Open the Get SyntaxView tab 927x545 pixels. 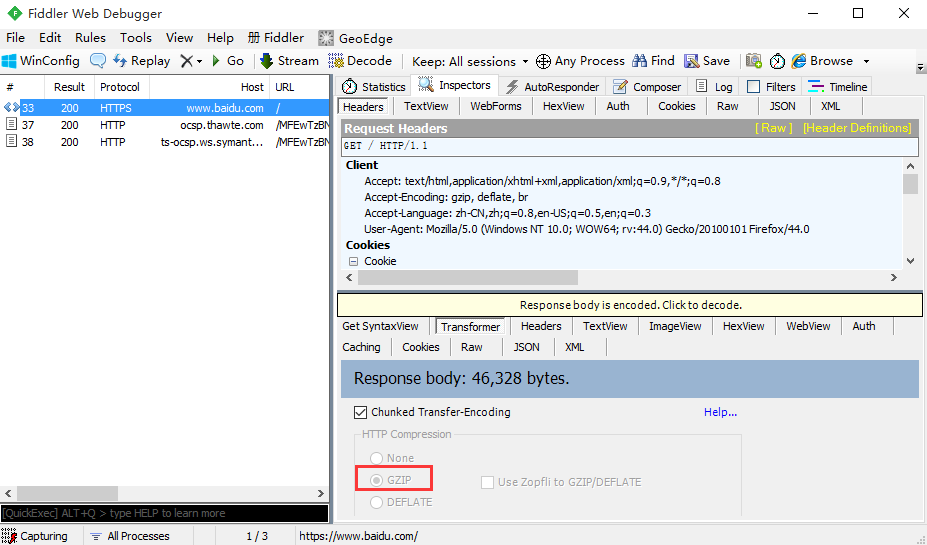(380, 326)
